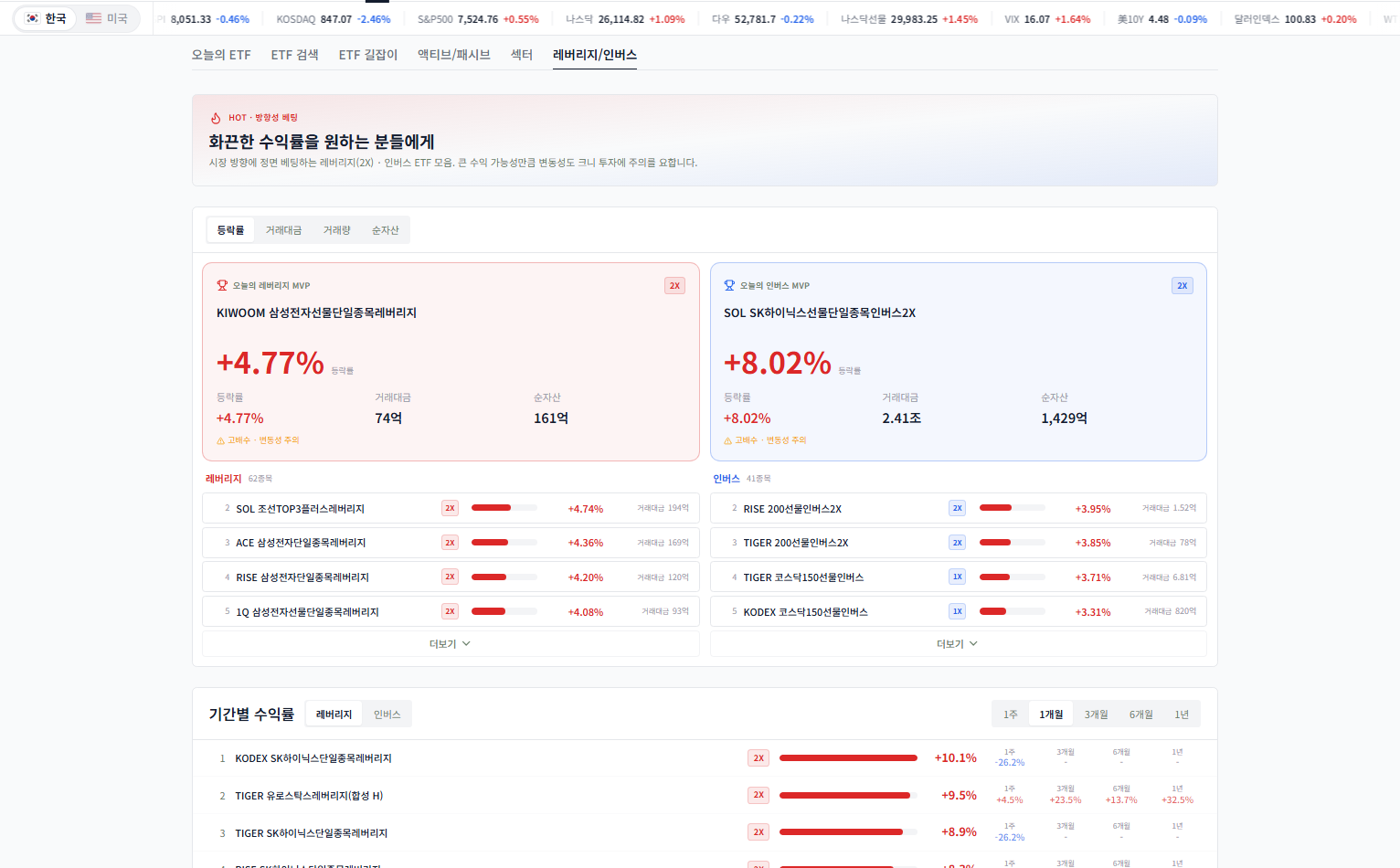1400x868 pixels.
Task: Open RISE 200선물인버스2X row
Action: [x=958, y=509]
